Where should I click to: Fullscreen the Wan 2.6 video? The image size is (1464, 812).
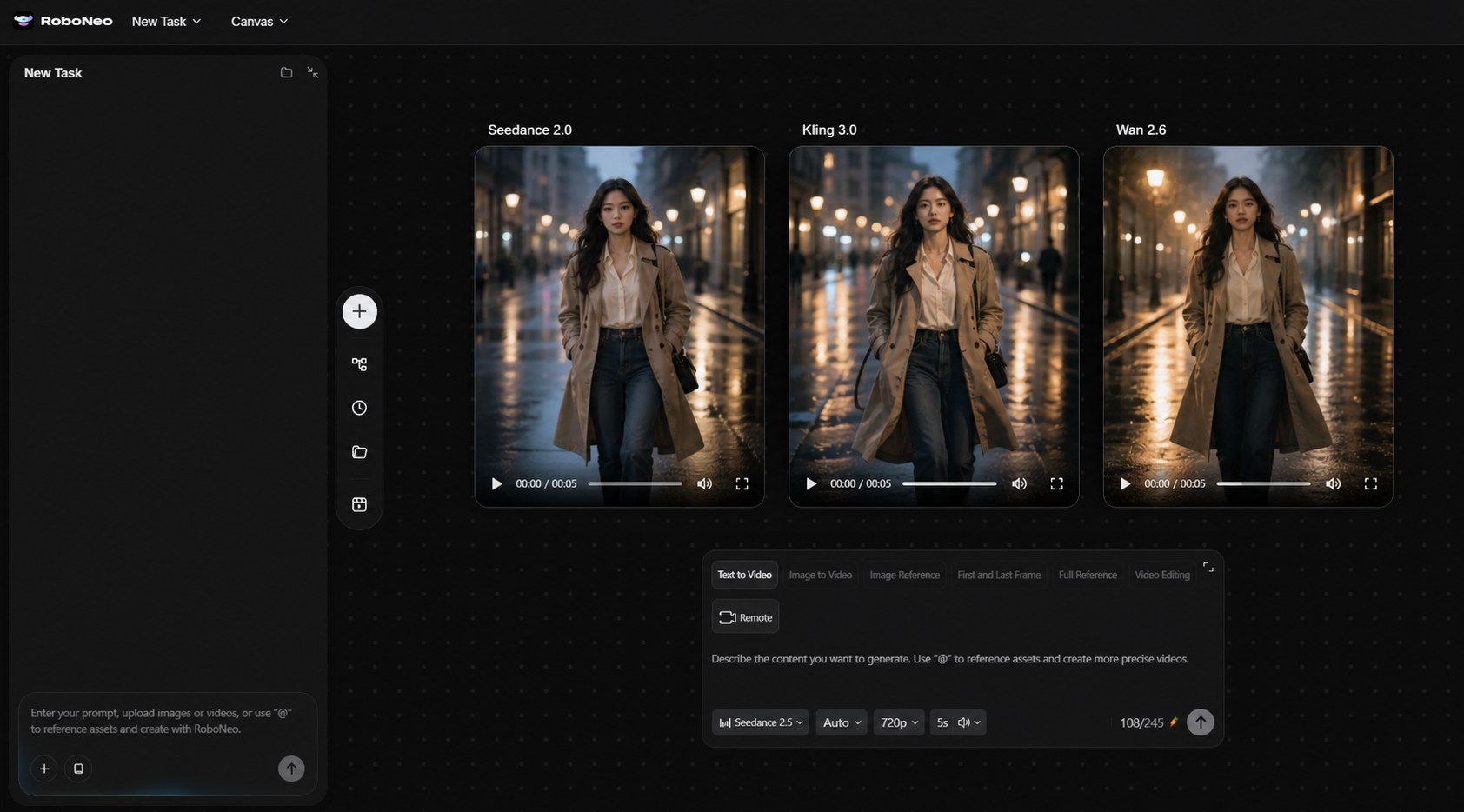point(1371,483)
